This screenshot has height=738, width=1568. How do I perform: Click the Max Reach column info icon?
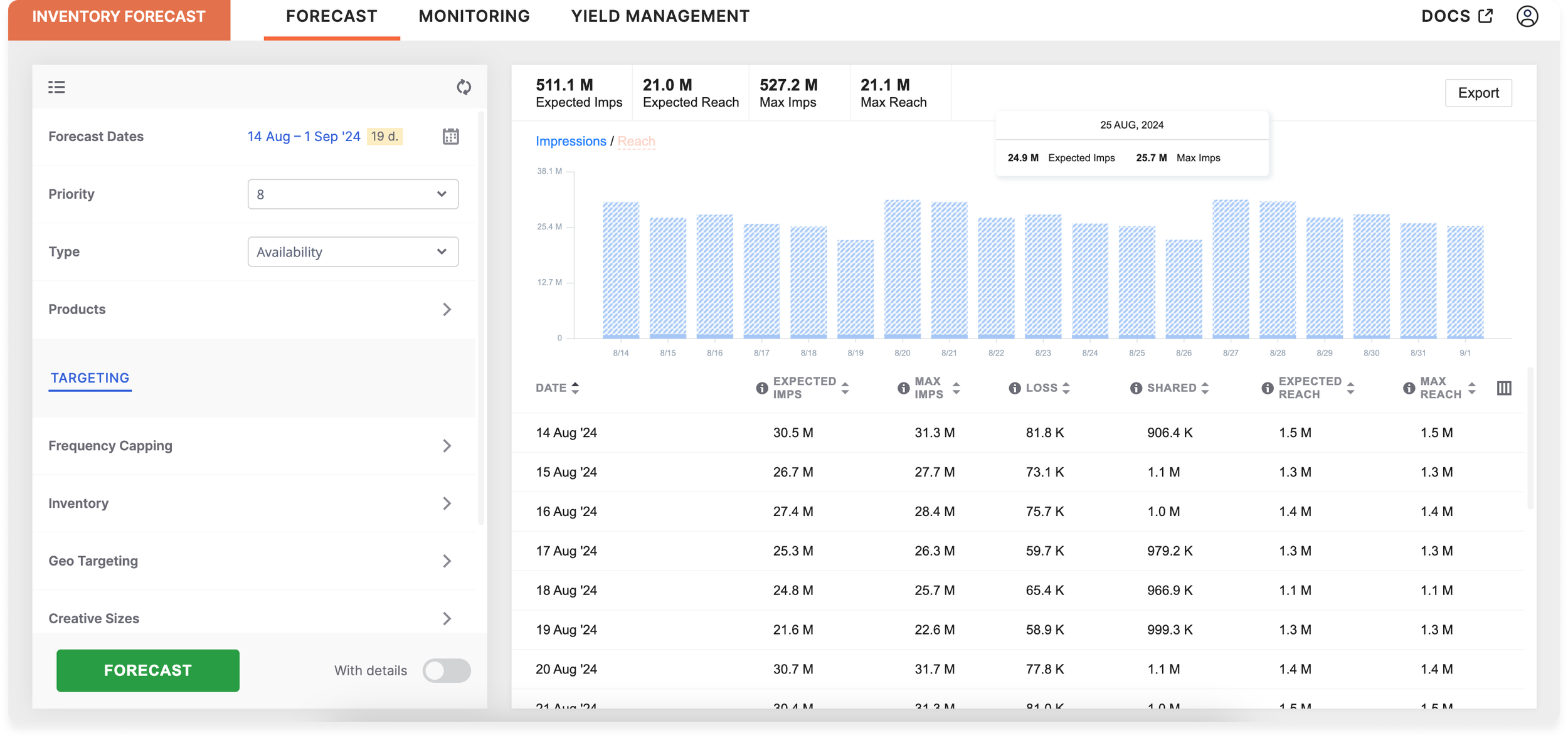tap(1409, 388)
